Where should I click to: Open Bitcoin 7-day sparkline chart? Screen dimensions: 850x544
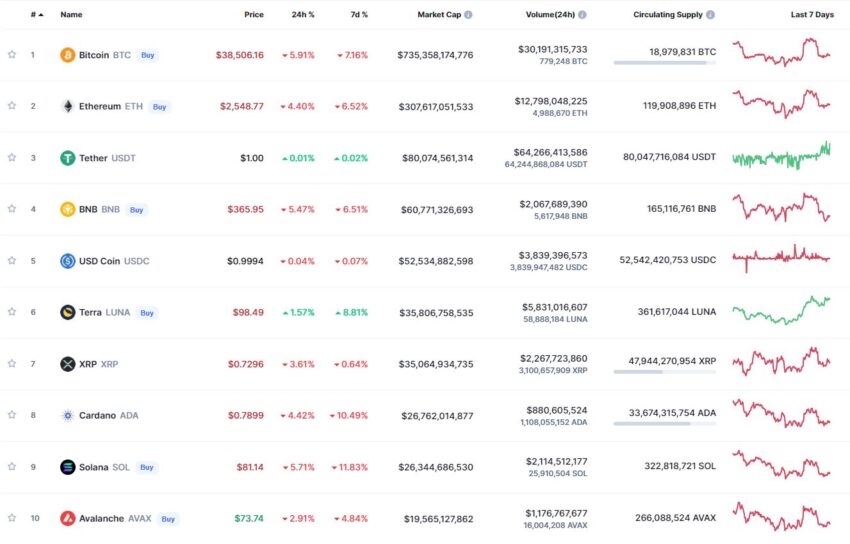(781, 52)
